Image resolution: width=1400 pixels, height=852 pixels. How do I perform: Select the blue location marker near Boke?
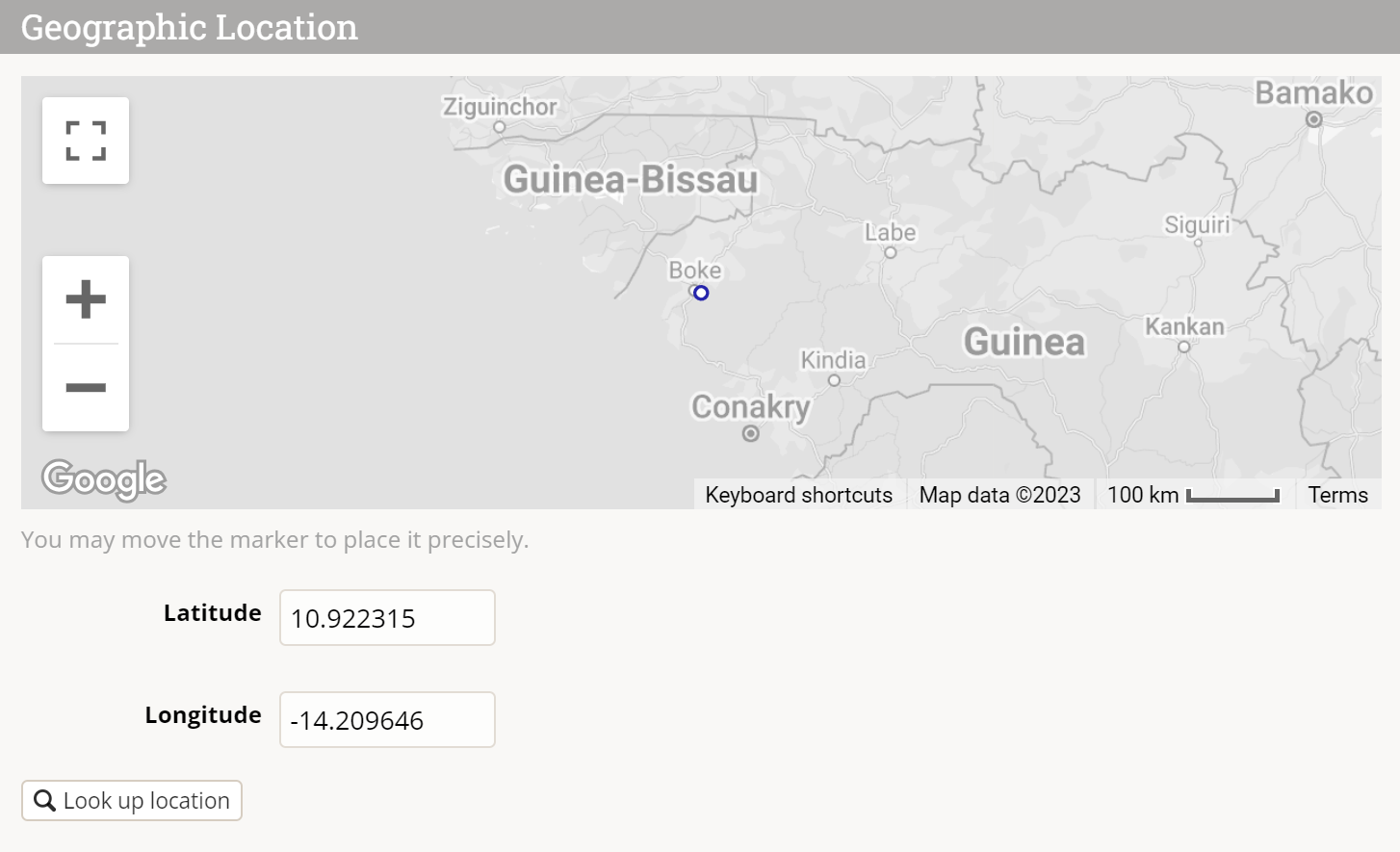click(701, 293)
